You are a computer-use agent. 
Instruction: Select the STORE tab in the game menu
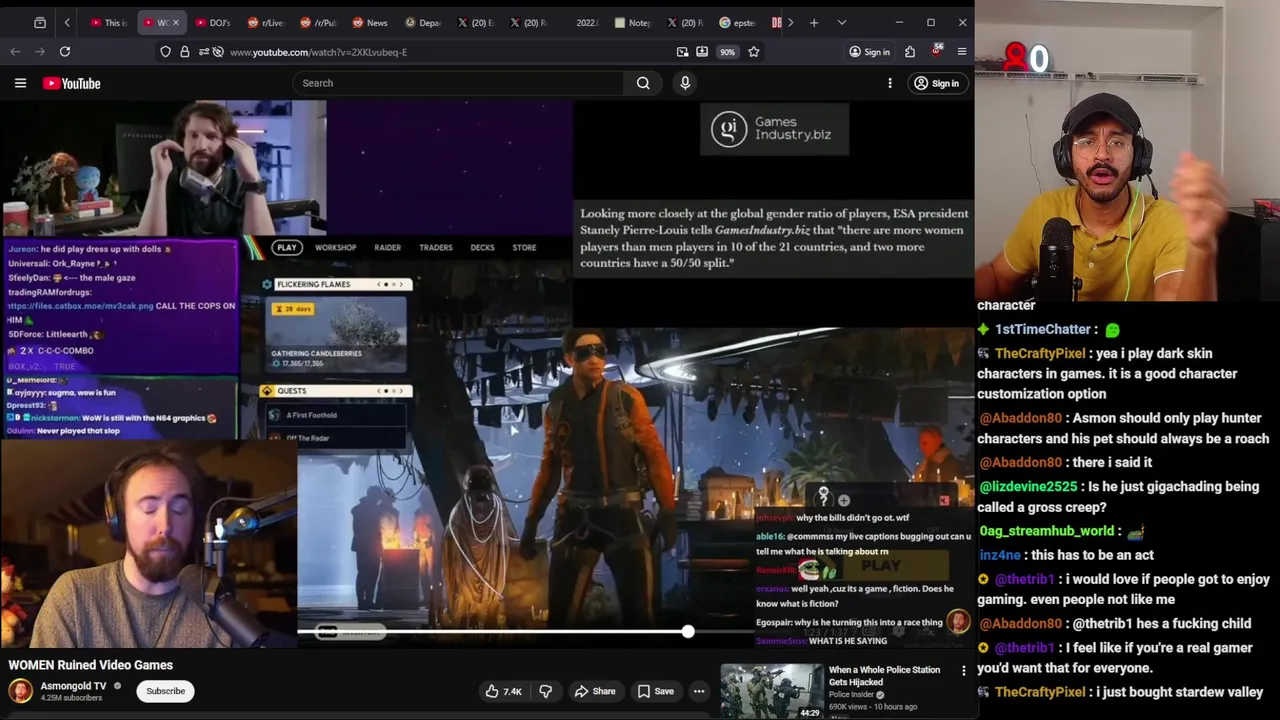pyautogui.click(x=524, y=247)
